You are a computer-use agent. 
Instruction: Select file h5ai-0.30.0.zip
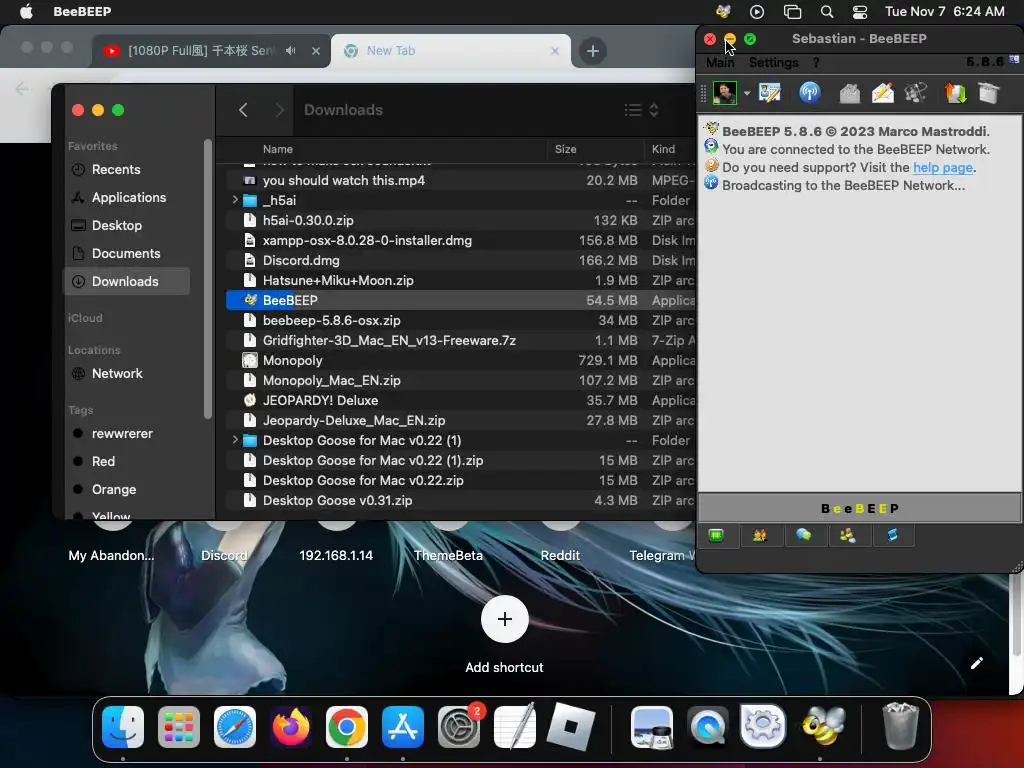pos(460,220)
